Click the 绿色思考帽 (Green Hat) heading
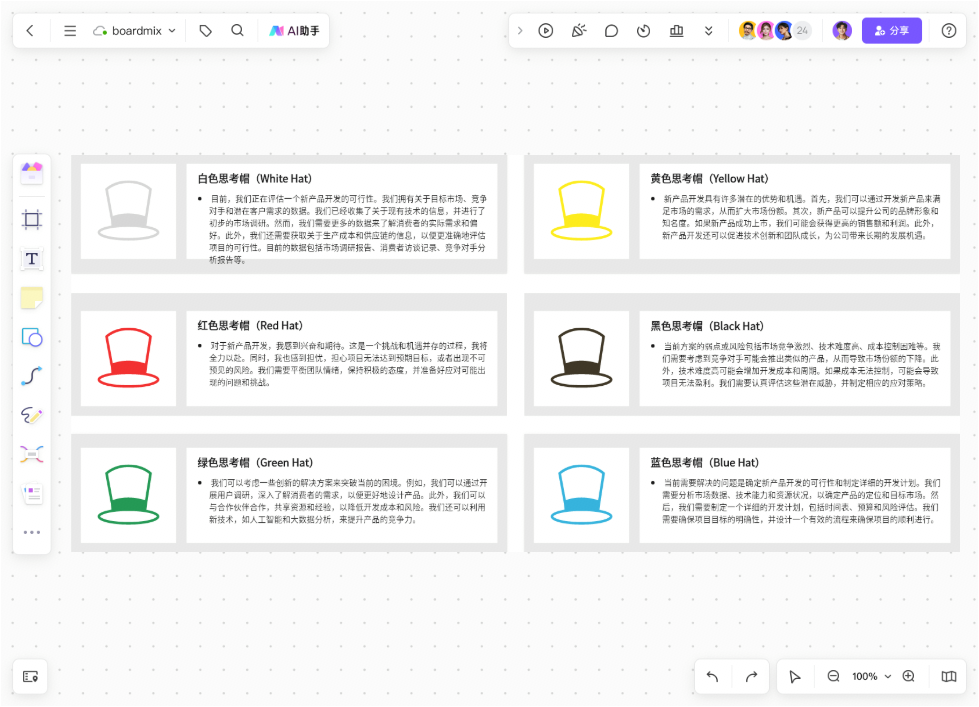Image resolution: width=979 pixels, height=707 pixels. (255, 463)
